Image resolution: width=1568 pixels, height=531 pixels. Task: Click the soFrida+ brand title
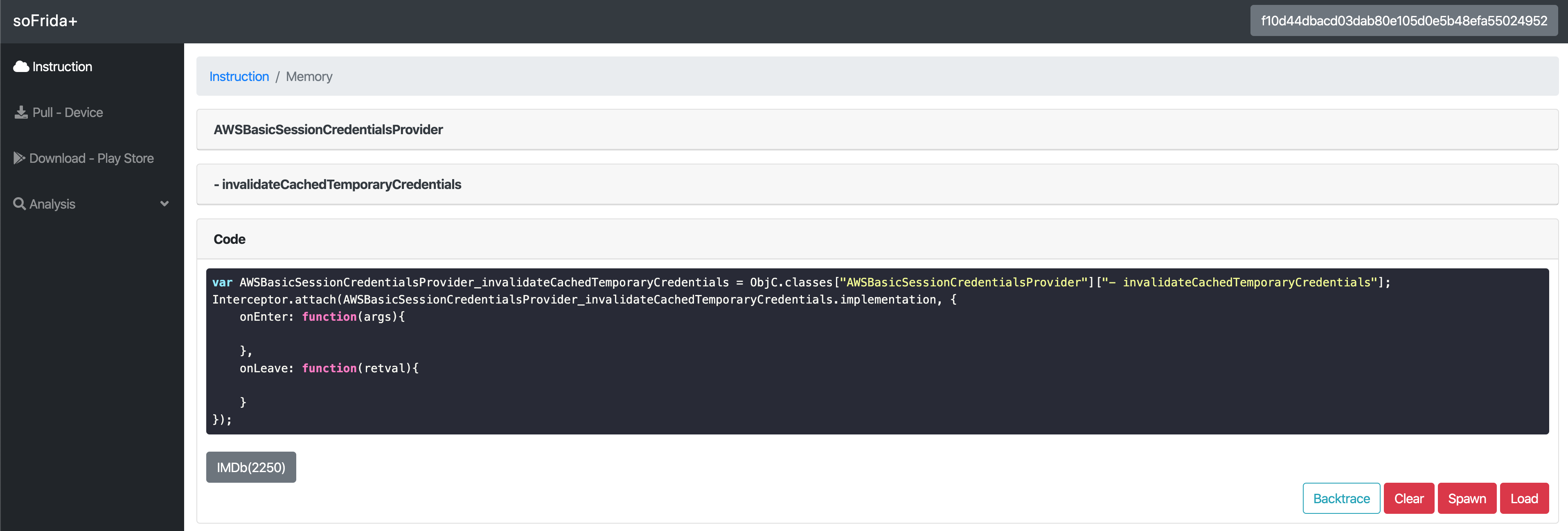coord(45,21)
